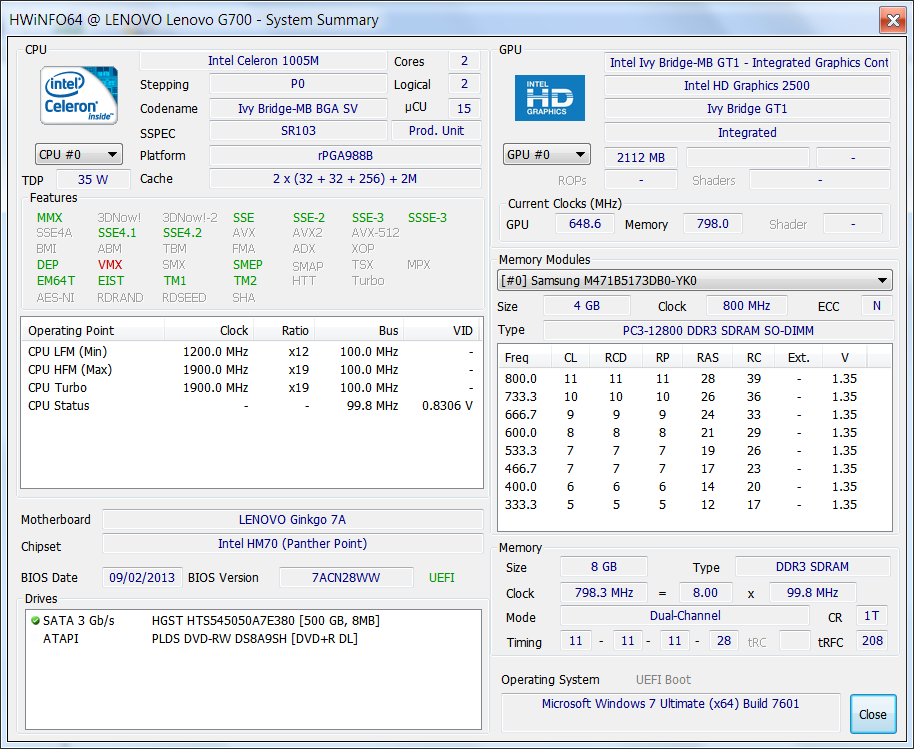Click the total memory size 8 GB field
Screen dimensions: 914x749
coord(604,567)
